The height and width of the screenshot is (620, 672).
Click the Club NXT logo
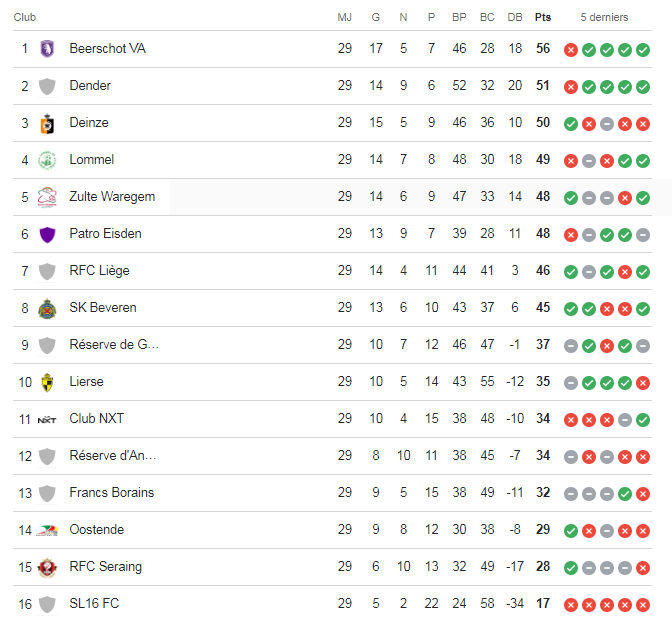[46, 419]
